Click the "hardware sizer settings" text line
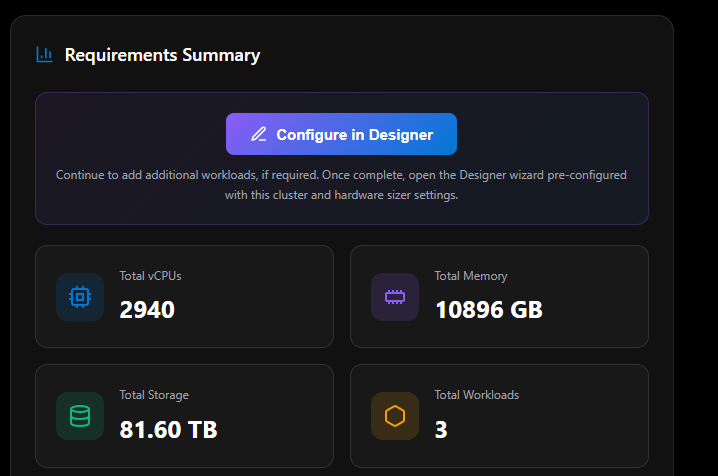 coord(341,195)
